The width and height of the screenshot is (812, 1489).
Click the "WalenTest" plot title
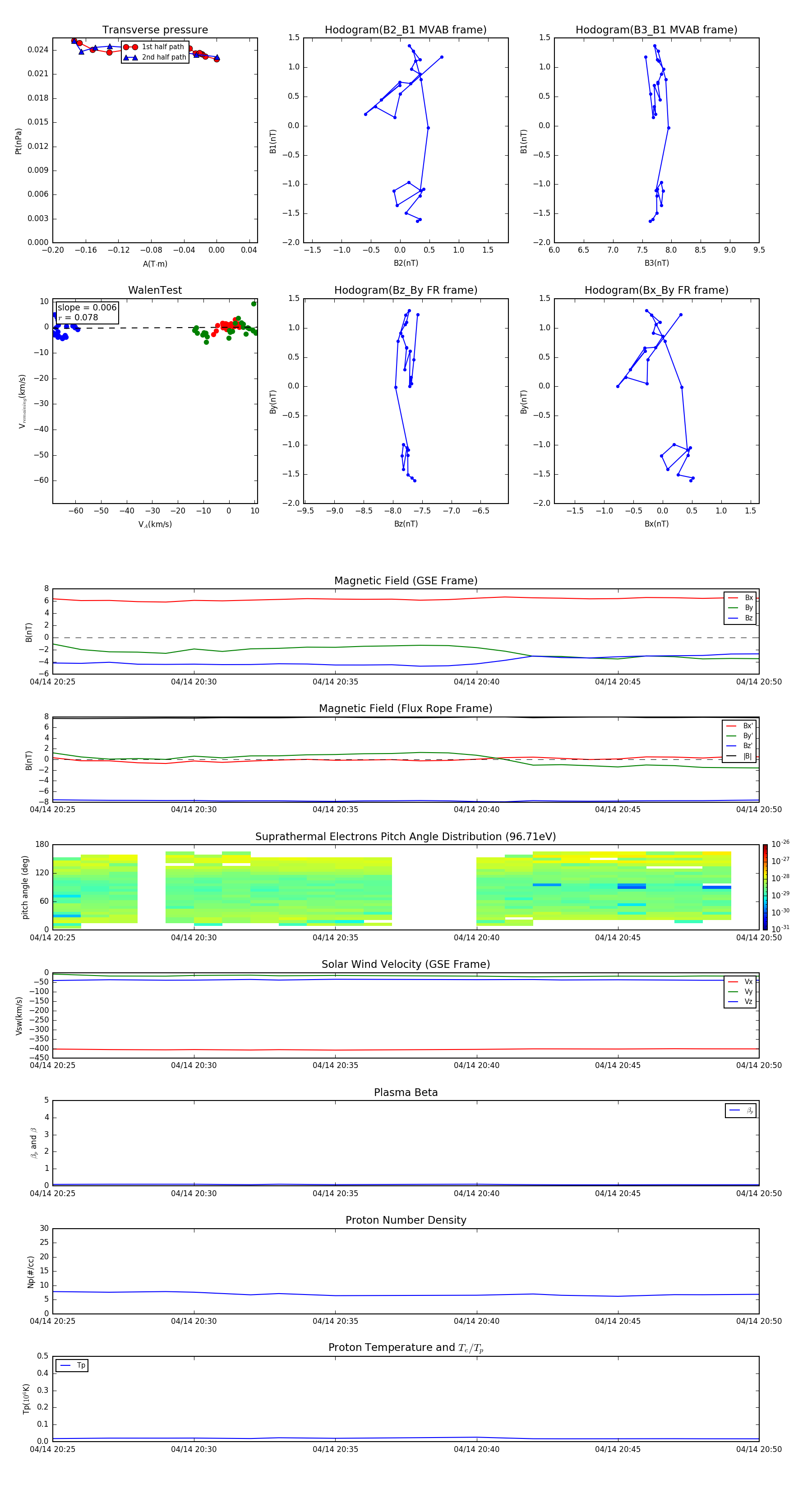155,290
